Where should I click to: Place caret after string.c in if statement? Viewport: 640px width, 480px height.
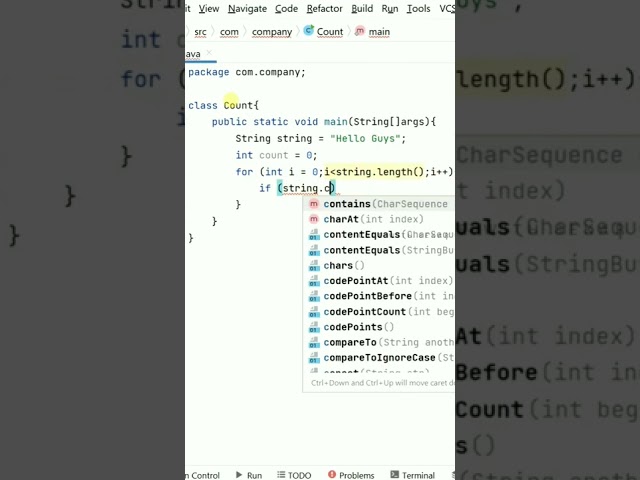(331, 188)
